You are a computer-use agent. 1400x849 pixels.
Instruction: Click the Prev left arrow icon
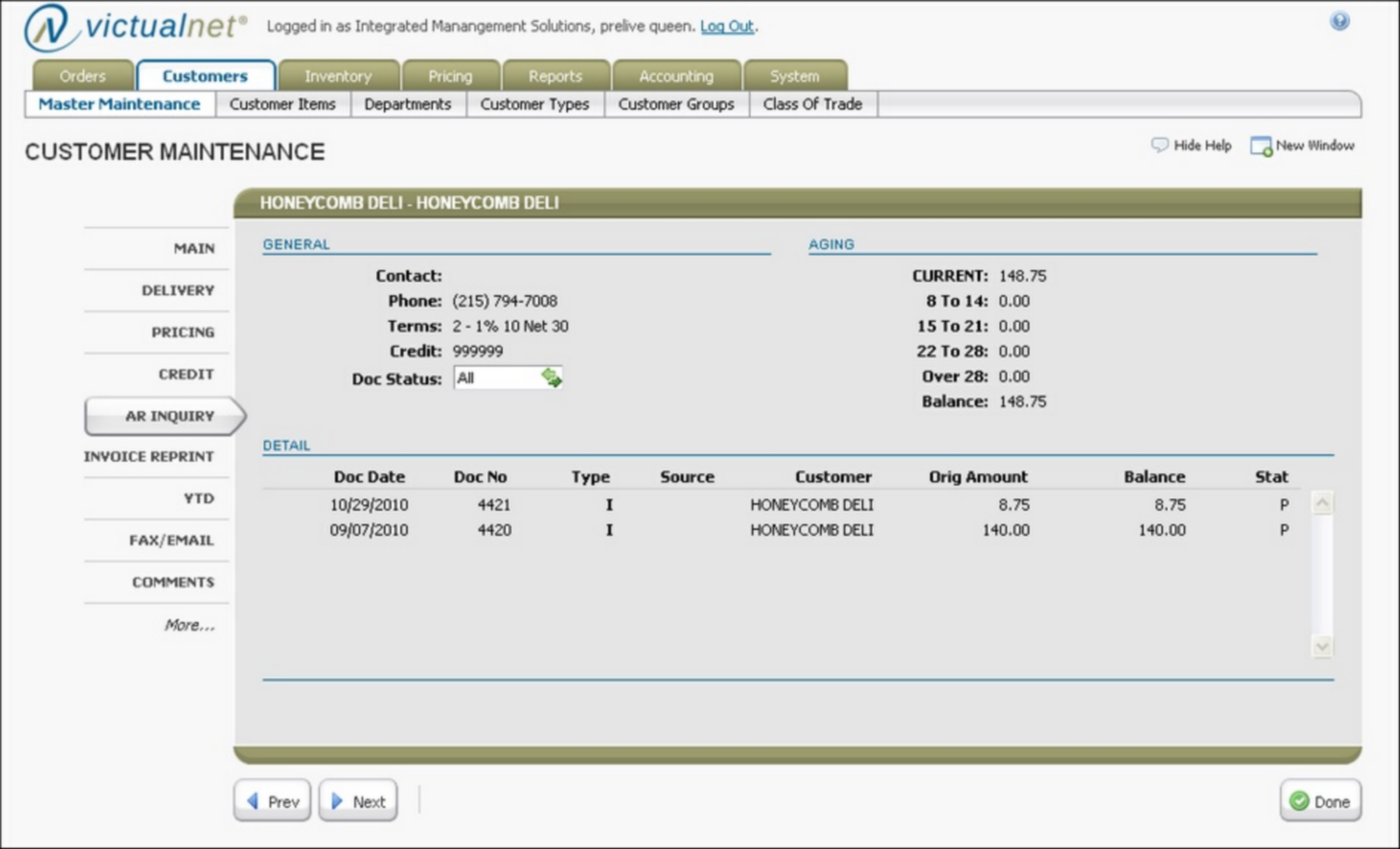tap(253, 801)
